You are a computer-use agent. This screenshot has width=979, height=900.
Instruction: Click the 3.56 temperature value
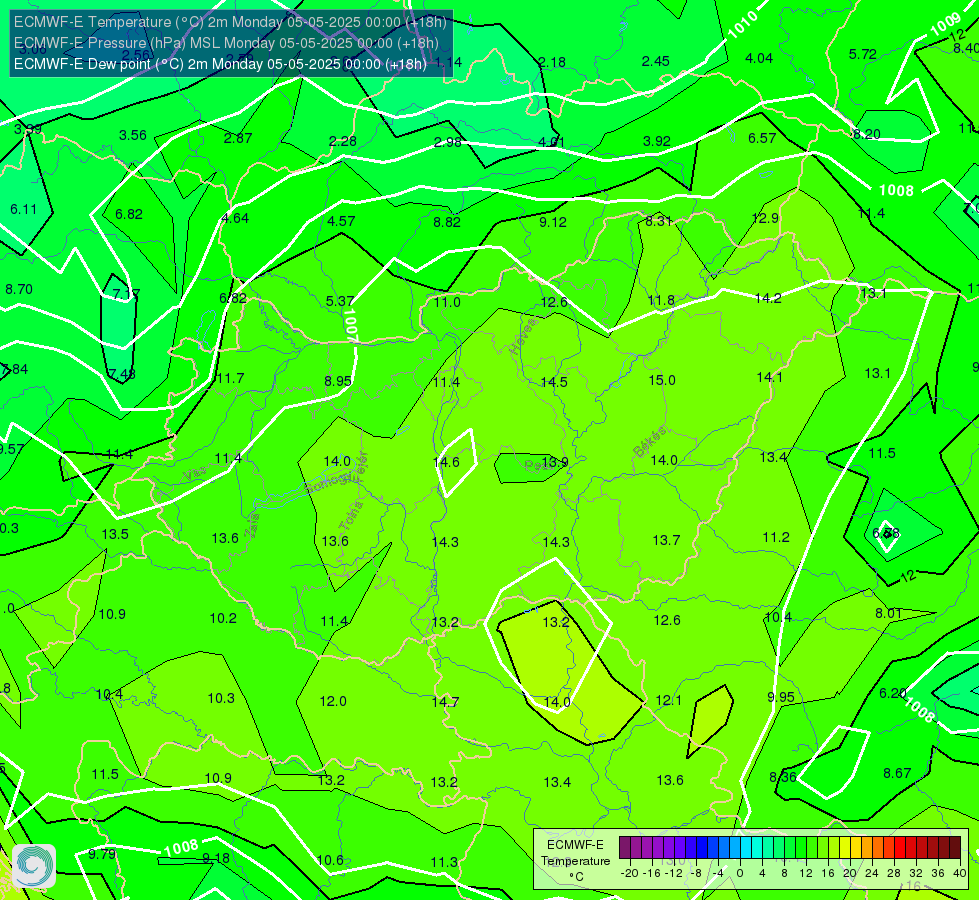click(x=133, y=135)
